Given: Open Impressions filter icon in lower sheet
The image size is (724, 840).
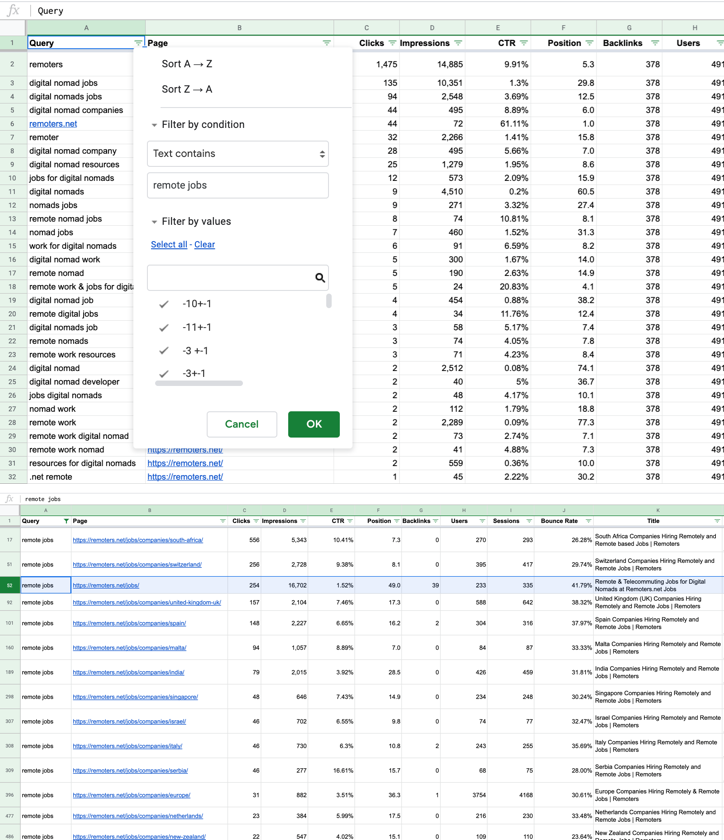Looking at the screenshot, I should click(303, 521).
